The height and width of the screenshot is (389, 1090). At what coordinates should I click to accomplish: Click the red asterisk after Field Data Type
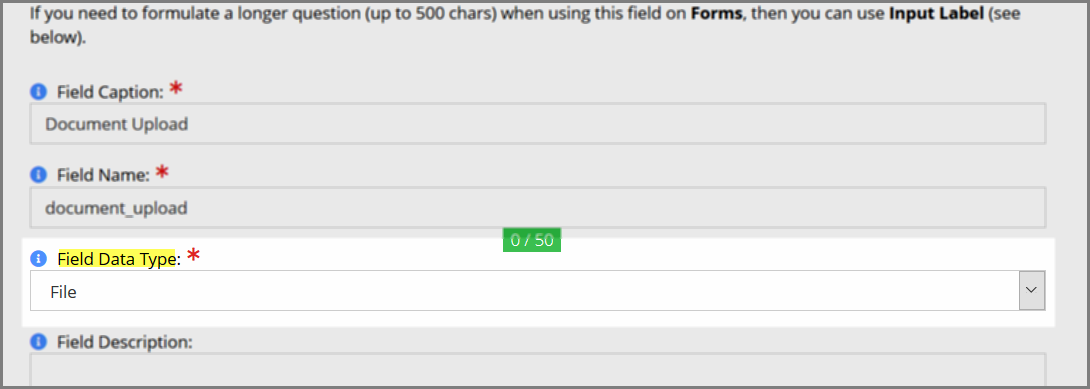[x=194, y=256]
